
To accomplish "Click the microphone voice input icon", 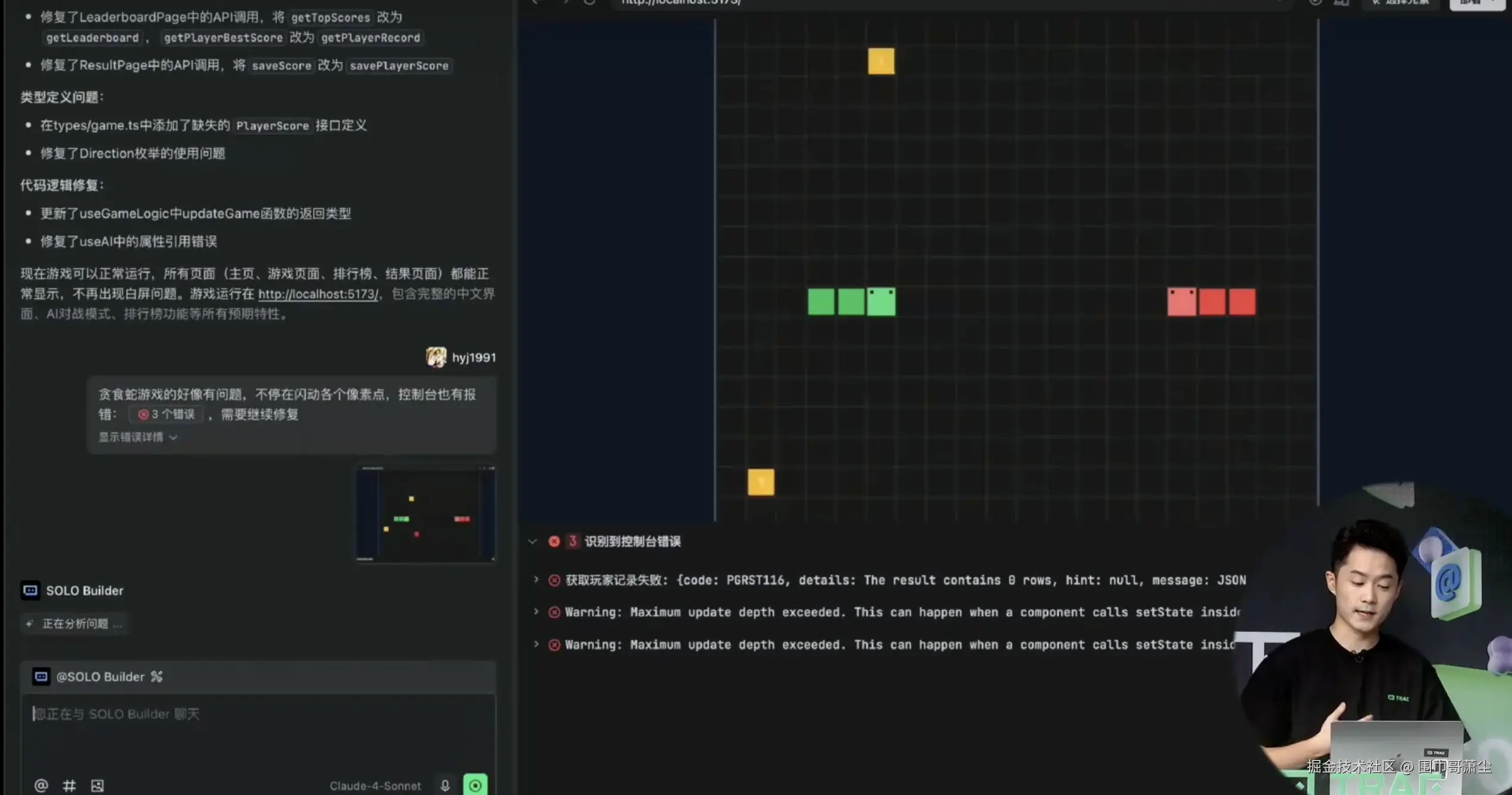I will pyautogui.click(x=445, y=785).
